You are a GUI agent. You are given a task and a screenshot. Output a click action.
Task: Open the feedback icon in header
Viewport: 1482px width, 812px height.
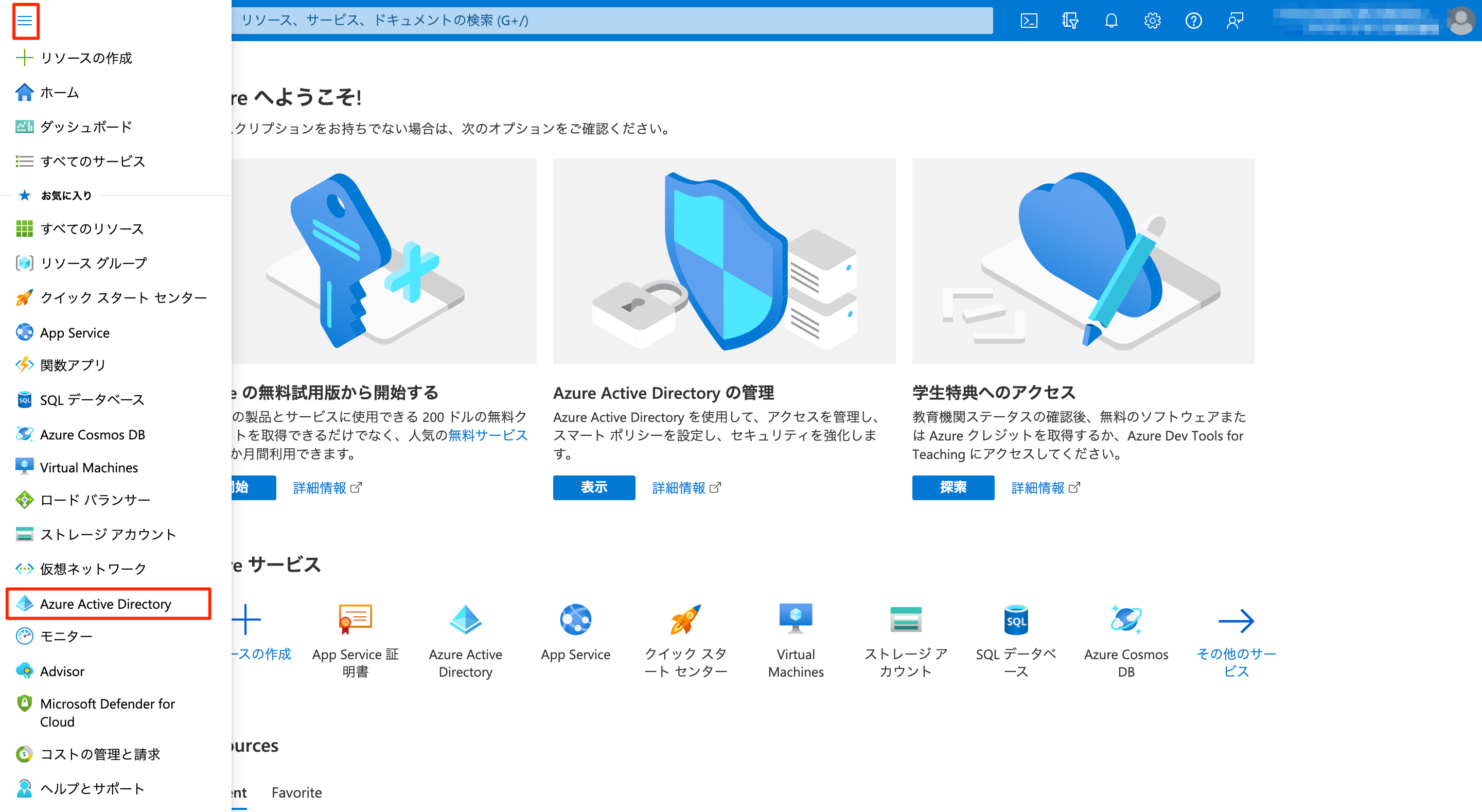(x=1234, y=21)
